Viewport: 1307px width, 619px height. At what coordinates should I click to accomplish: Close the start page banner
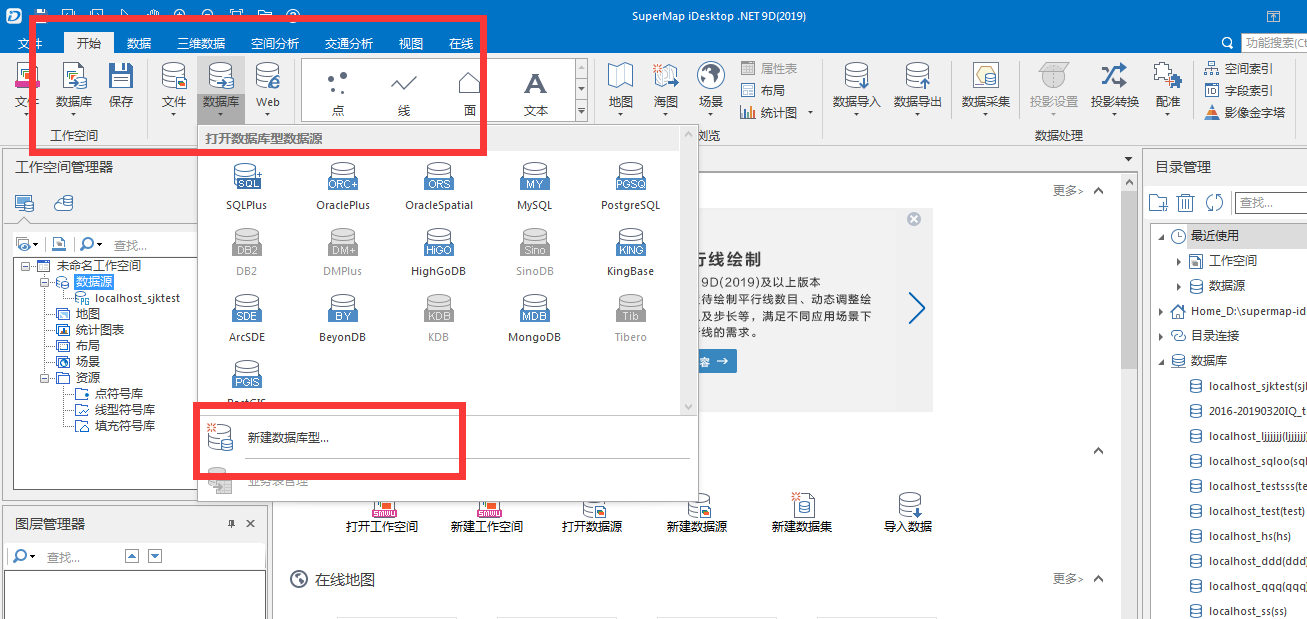click(913, 219)
